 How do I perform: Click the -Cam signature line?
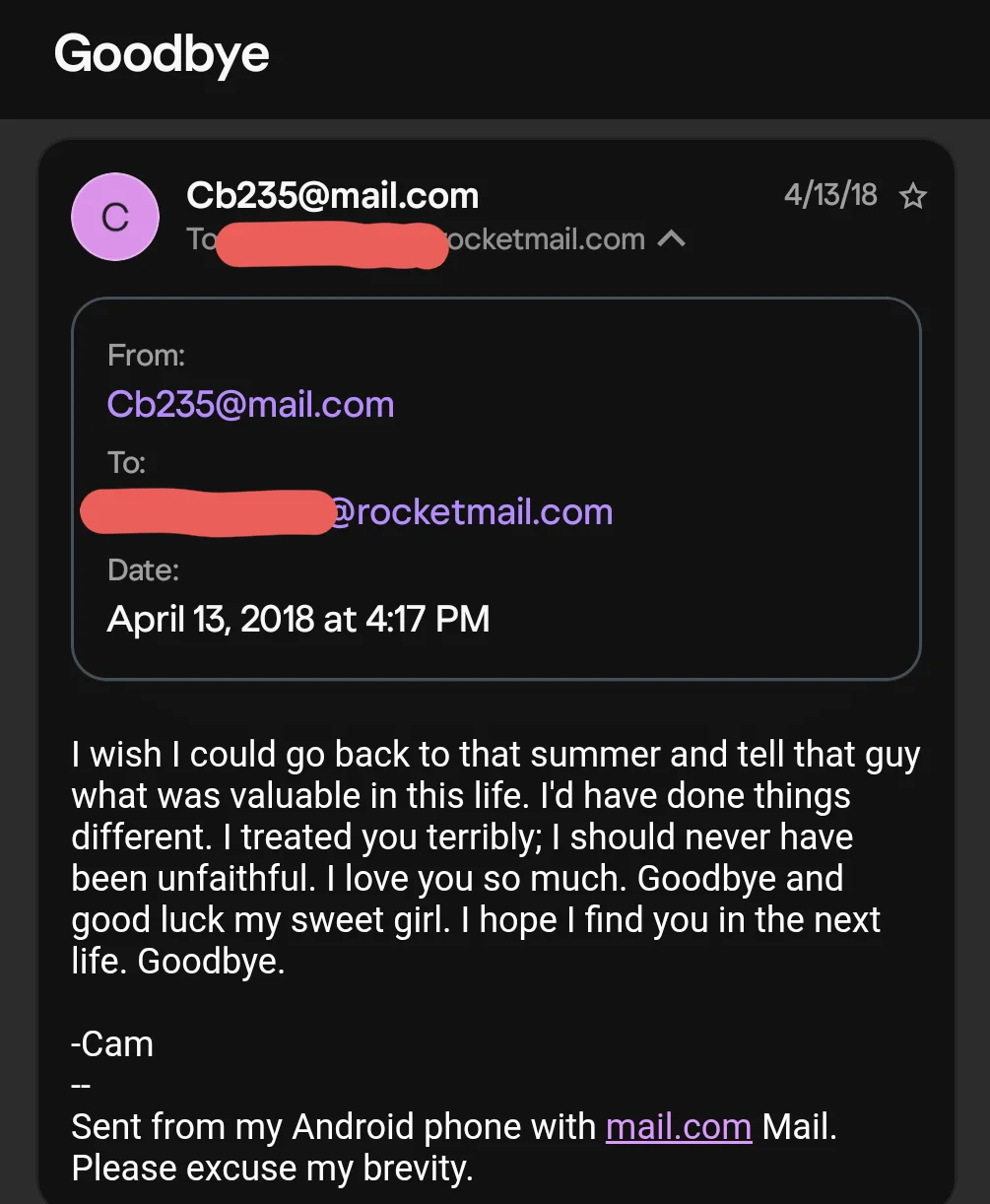[x=112, y=1043]
